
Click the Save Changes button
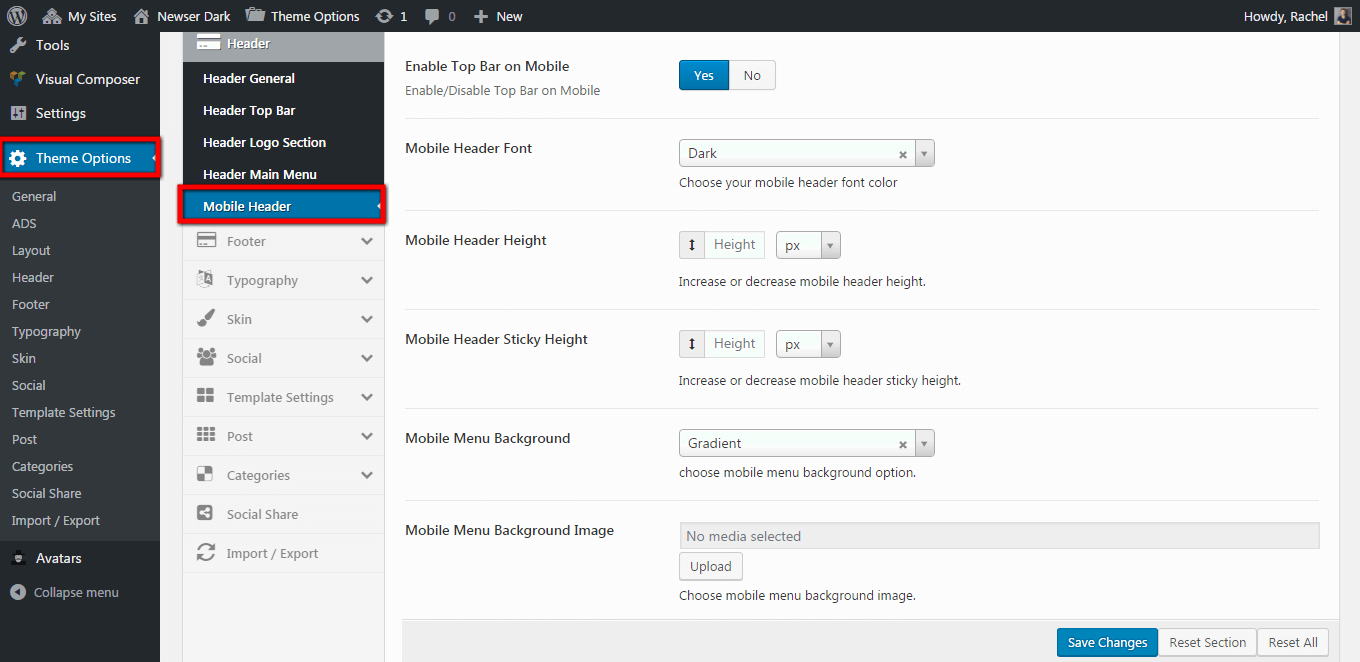click(1107, 642)
